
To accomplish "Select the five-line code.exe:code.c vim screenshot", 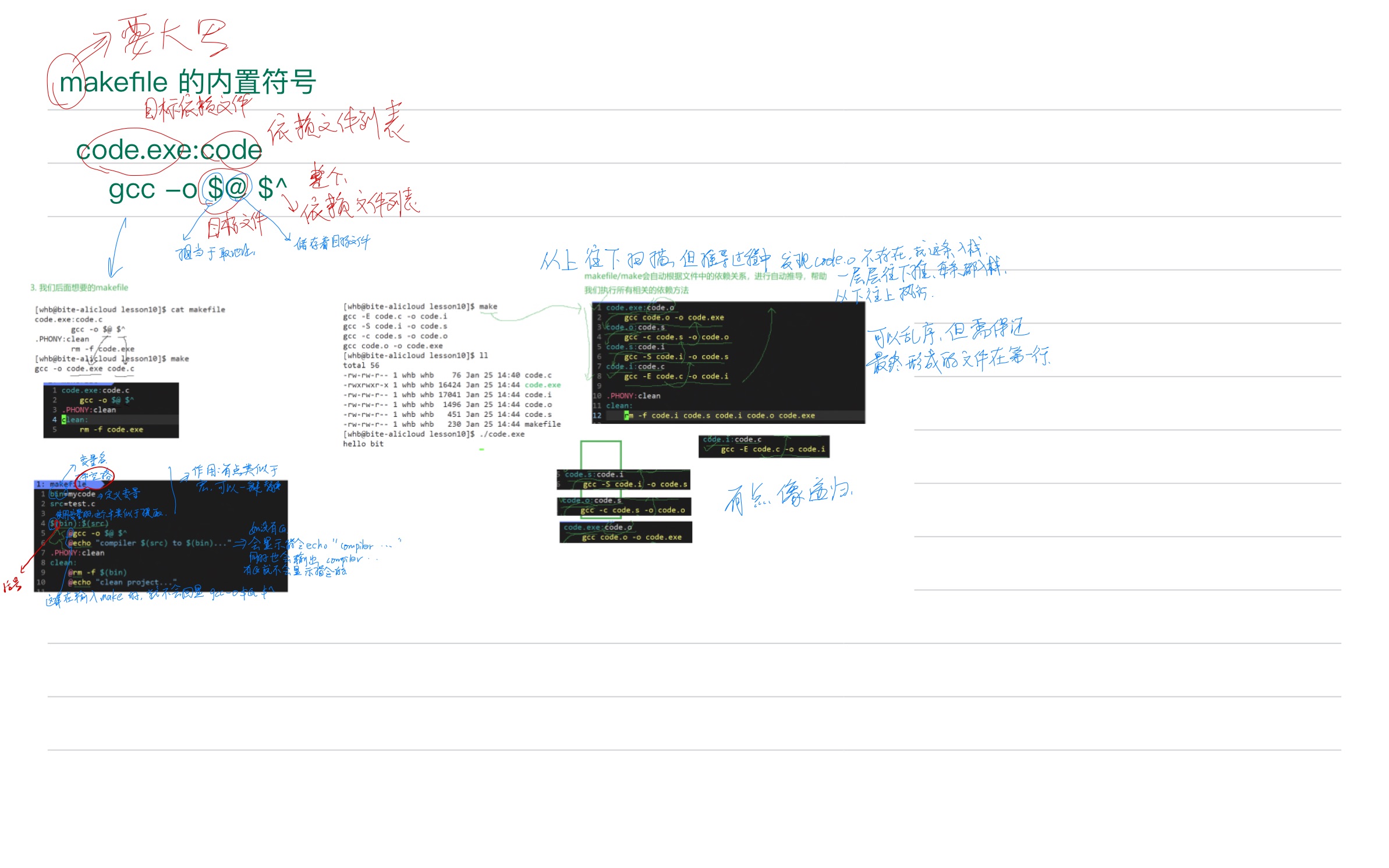I will tap(111, 410).
